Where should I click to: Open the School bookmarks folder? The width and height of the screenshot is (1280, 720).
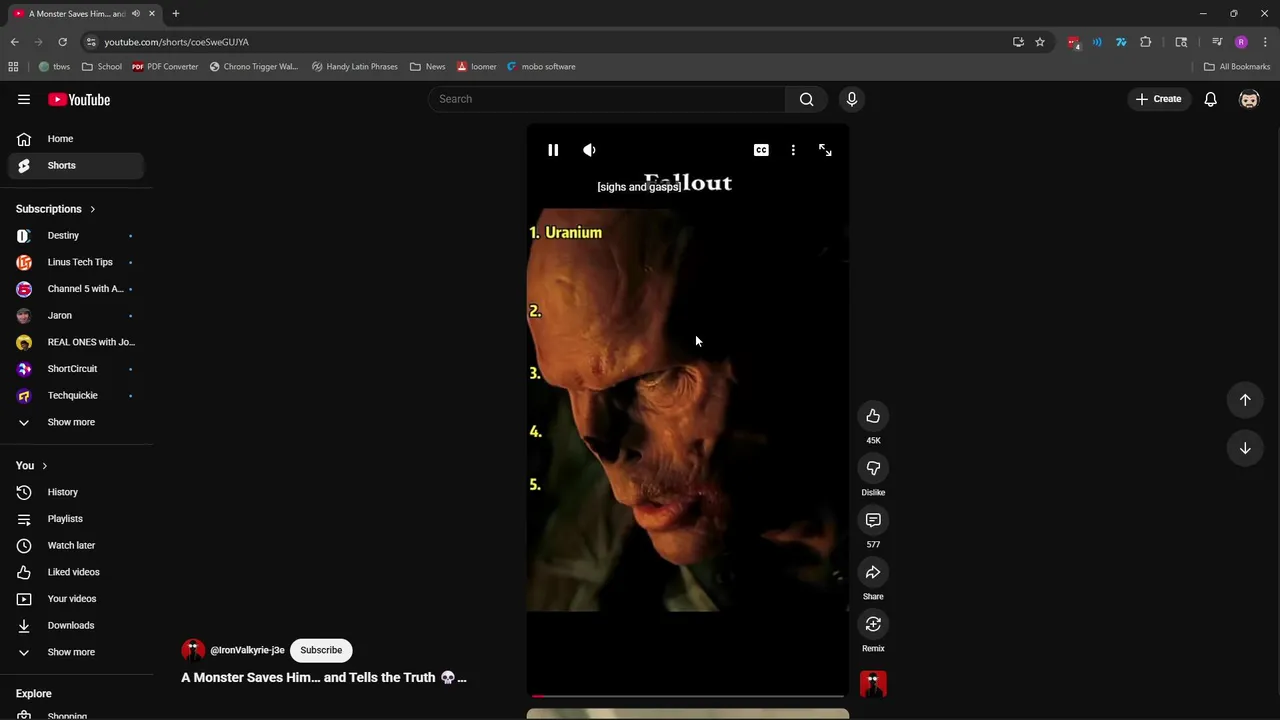coord(102,67)
